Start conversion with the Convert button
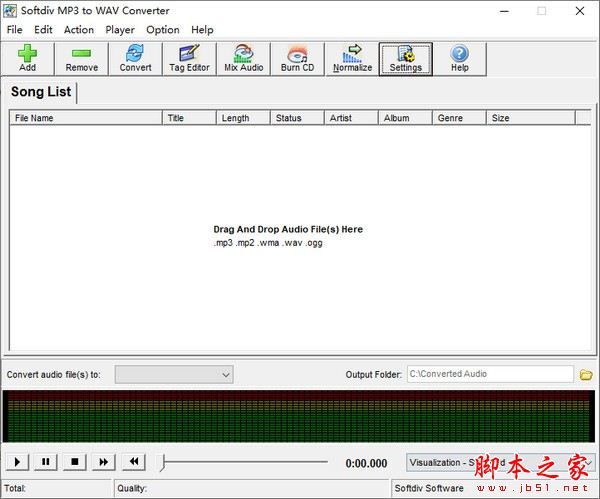Viewport: 600px width, 499px height. pos(135,59)
